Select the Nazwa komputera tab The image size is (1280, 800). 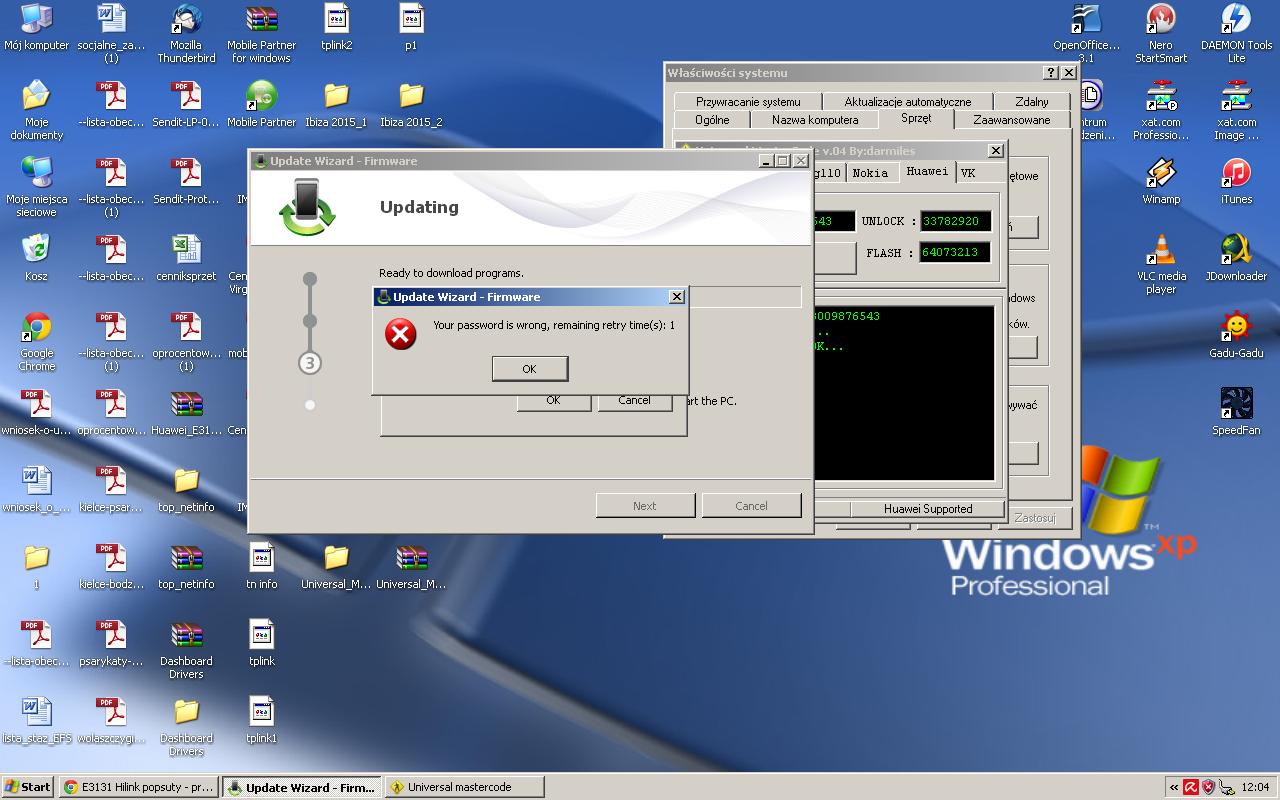tap(814, 120)
